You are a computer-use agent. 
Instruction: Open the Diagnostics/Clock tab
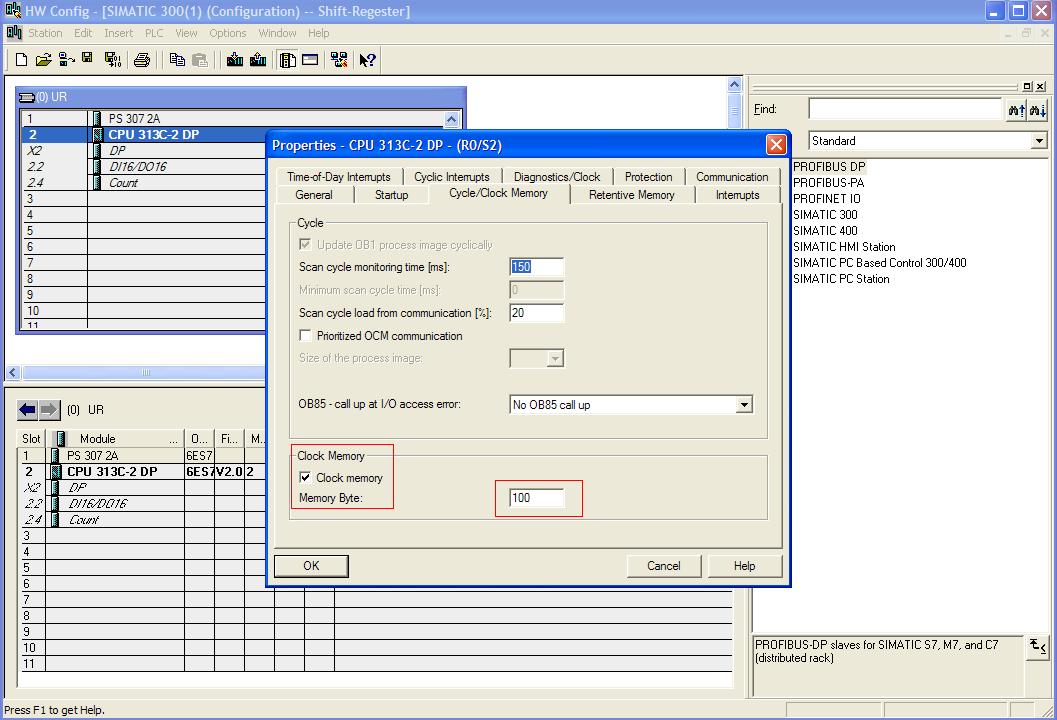(557, 177)
